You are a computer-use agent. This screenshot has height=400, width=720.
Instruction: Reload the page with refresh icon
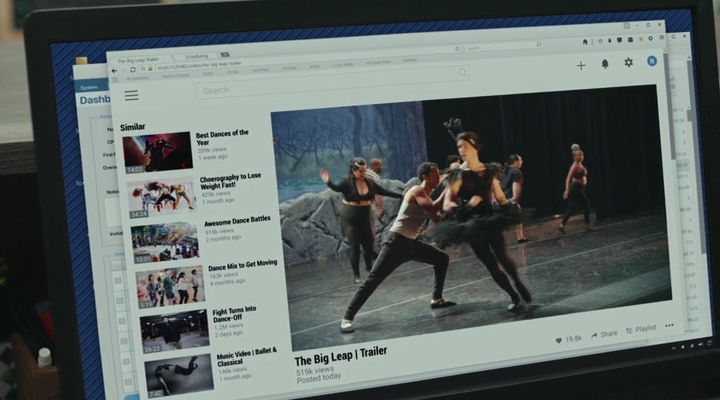click(x=133, y=70)
